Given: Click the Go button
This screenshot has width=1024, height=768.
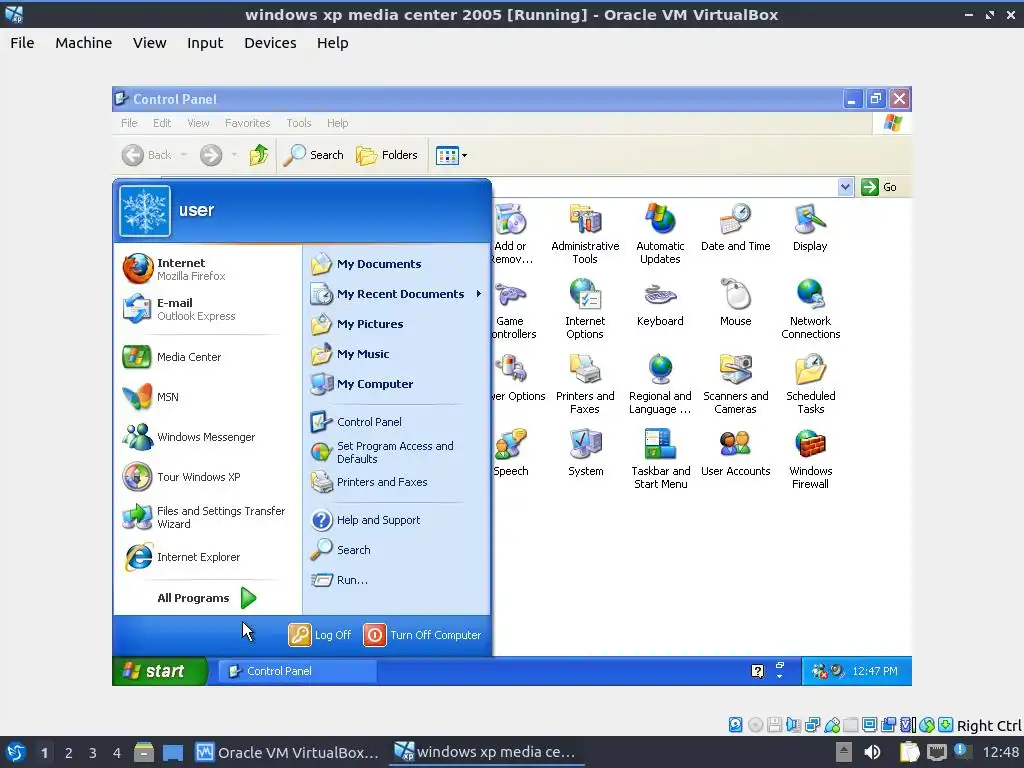Looking at the screenshot, I should [879, 187].
